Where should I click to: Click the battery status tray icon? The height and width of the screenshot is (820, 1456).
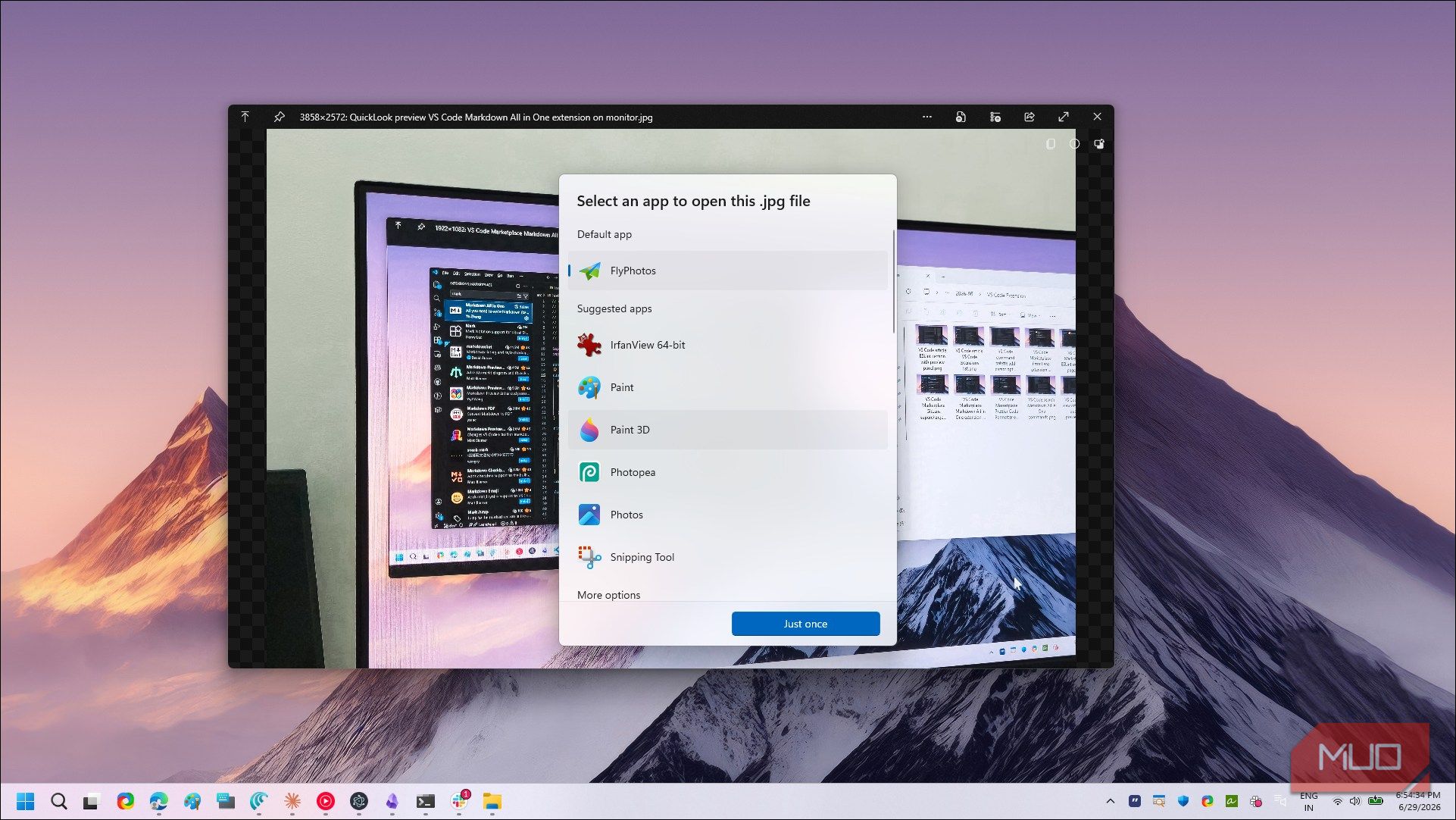pyautogui.click(x=1376, y=800)
